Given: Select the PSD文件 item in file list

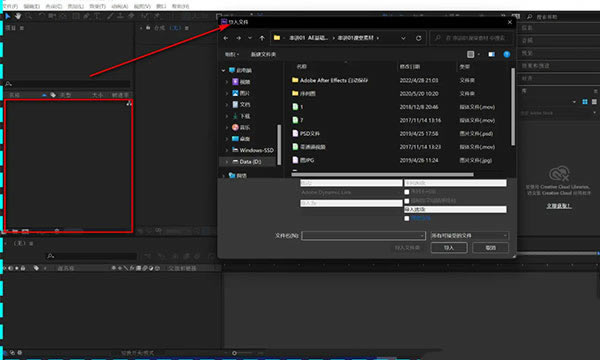Looking at the screenshot, I should click(306, 134).
